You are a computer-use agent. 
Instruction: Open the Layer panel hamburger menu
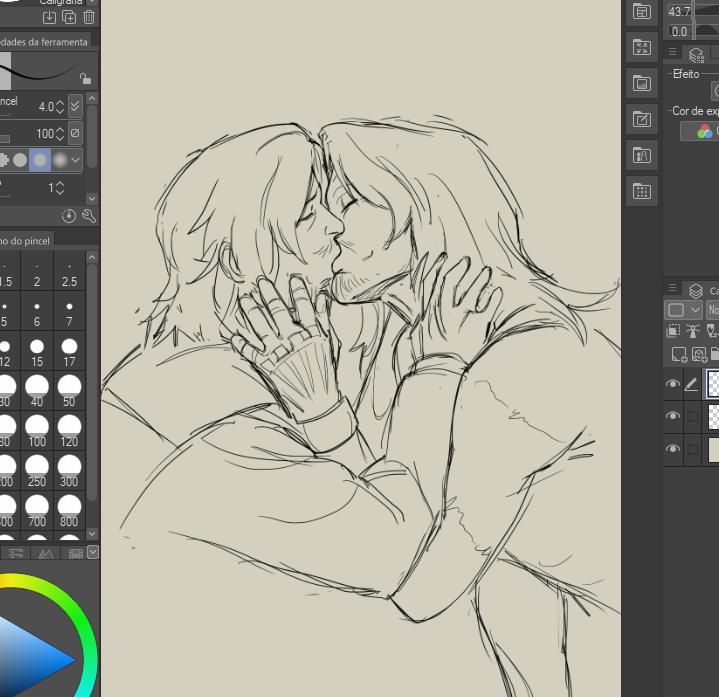pyautogui.click(x=673, y=288)
